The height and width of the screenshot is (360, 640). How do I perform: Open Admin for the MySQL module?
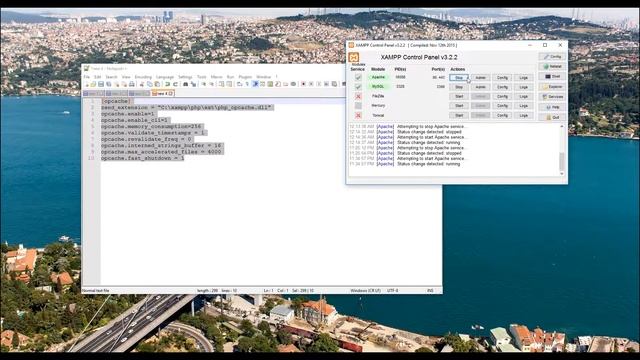point(480,87)
